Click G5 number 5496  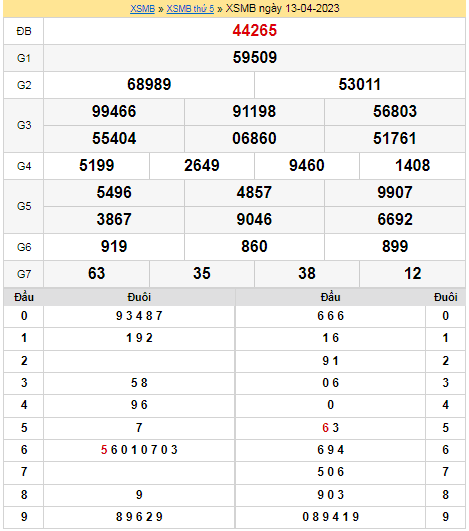(114, 192)
